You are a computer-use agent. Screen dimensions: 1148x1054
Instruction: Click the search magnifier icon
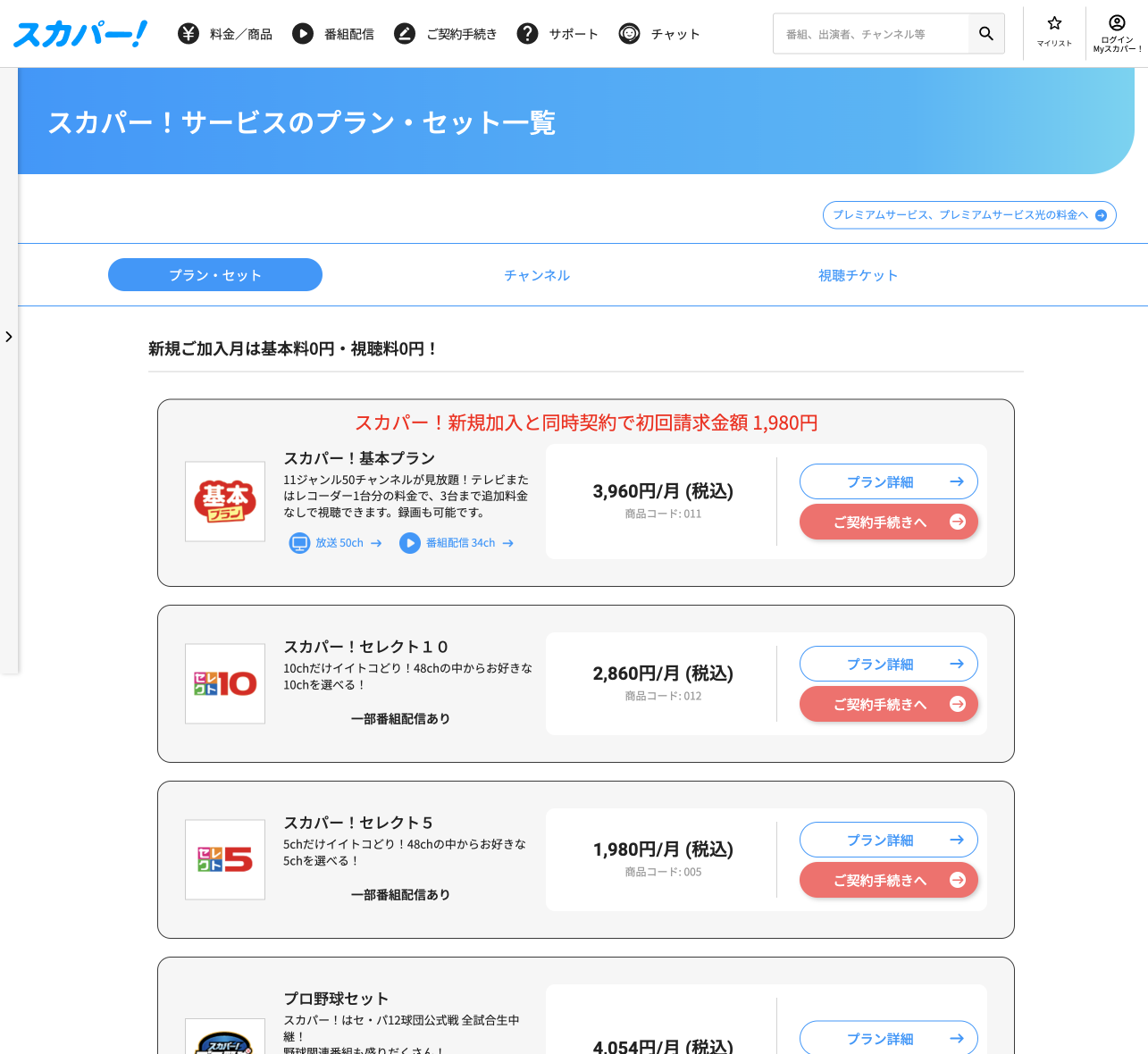tap(985, 33)
